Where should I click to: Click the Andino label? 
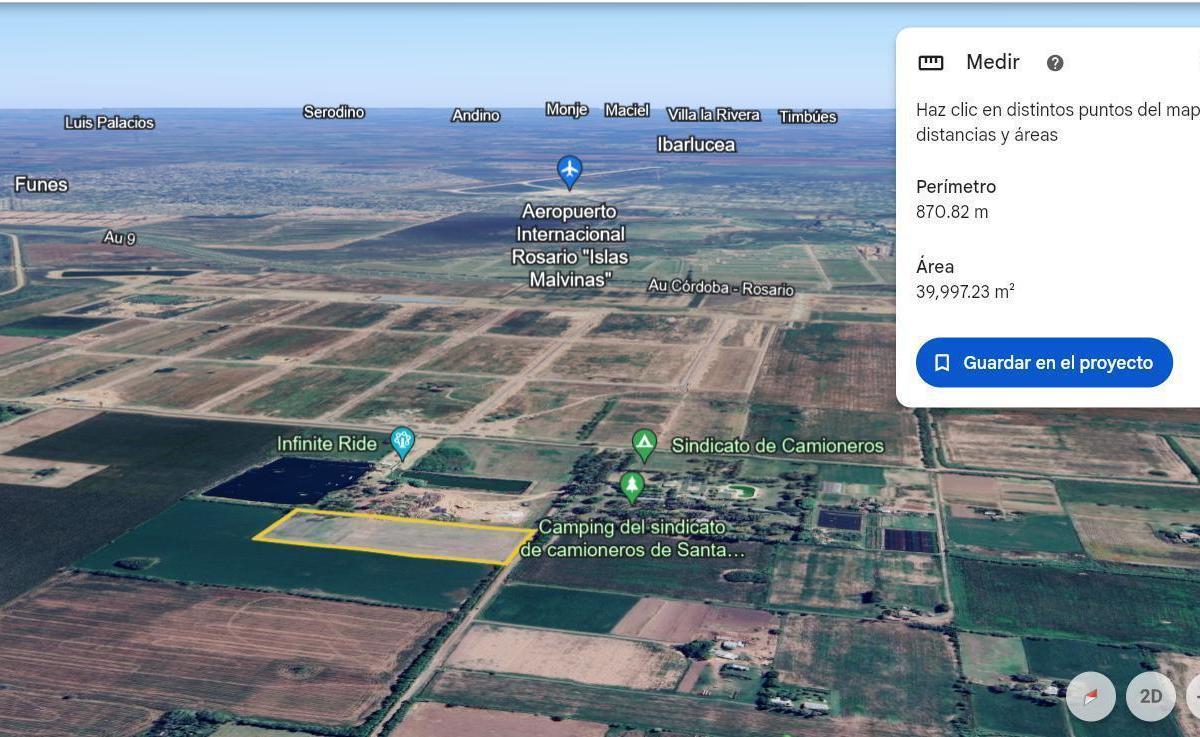tap(476, 115)
